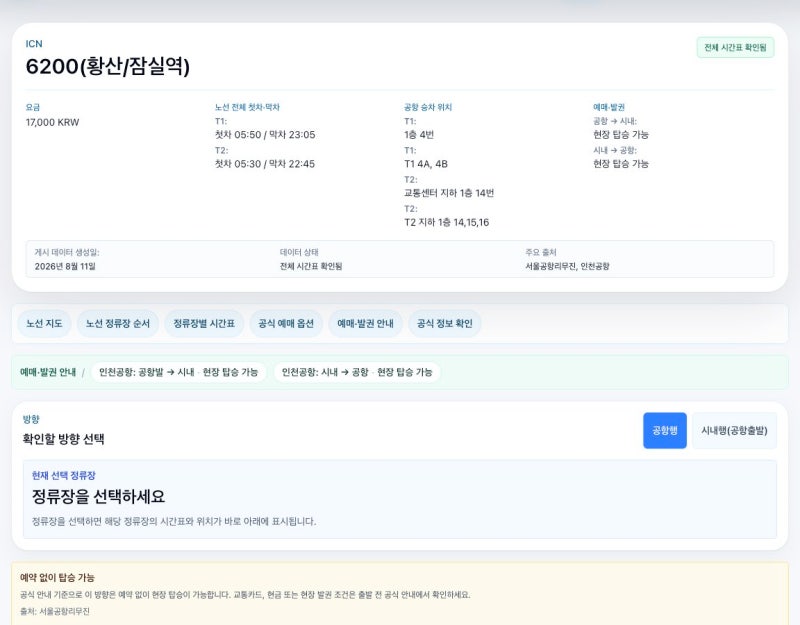Click the 노선 전체 첫차·막차 label
The image size is (800, 625).
[247, 107]
